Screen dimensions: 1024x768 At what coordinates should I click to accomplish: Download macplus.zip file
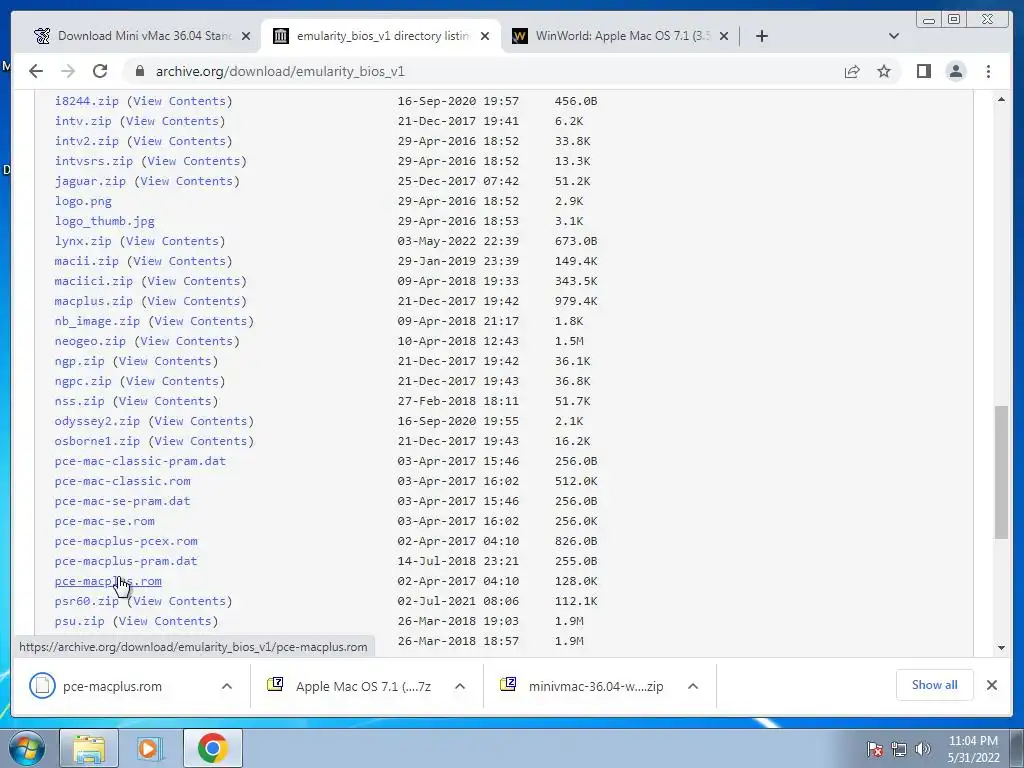(x=94, y=301)
